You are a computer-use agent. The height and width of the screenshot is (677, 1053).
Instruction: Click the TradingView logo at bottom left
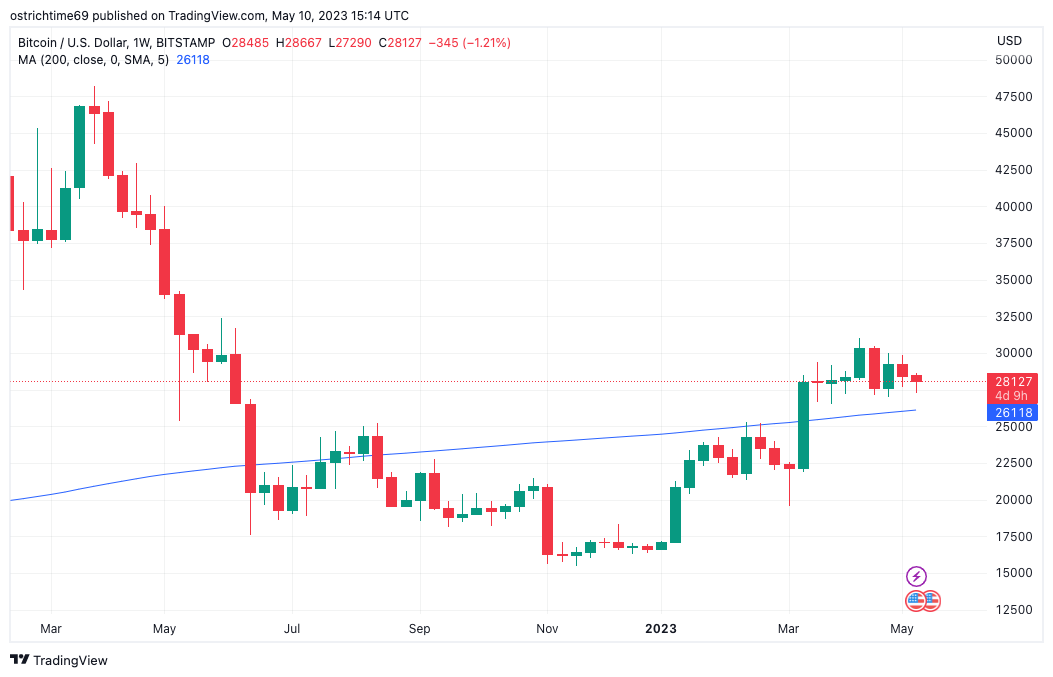coord(59,660)
